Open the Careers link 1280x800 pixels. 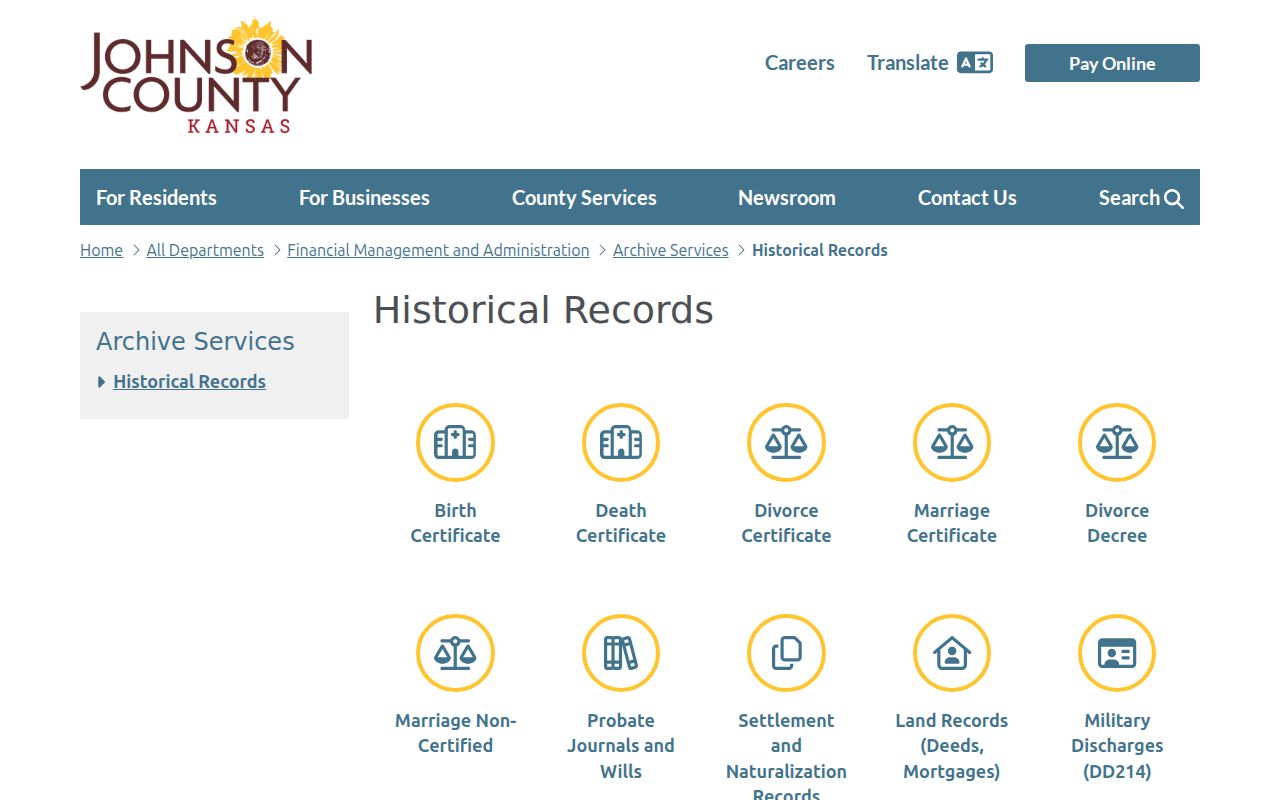800,63
